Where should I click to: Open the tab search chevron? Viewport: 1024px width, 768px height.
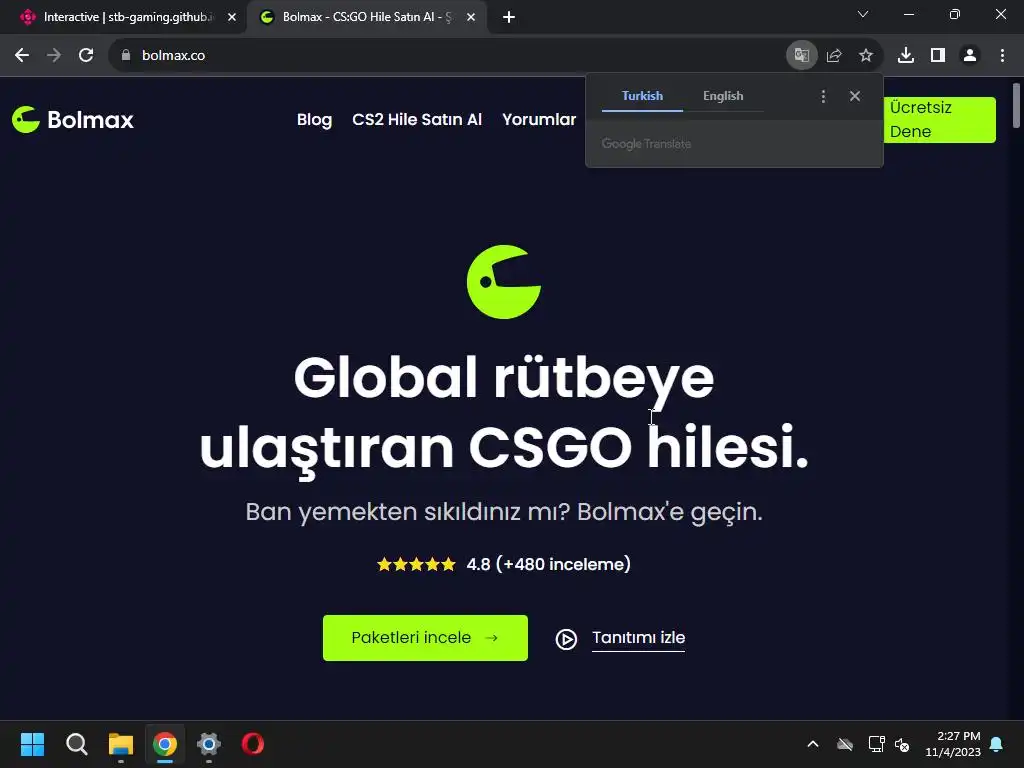863,14
